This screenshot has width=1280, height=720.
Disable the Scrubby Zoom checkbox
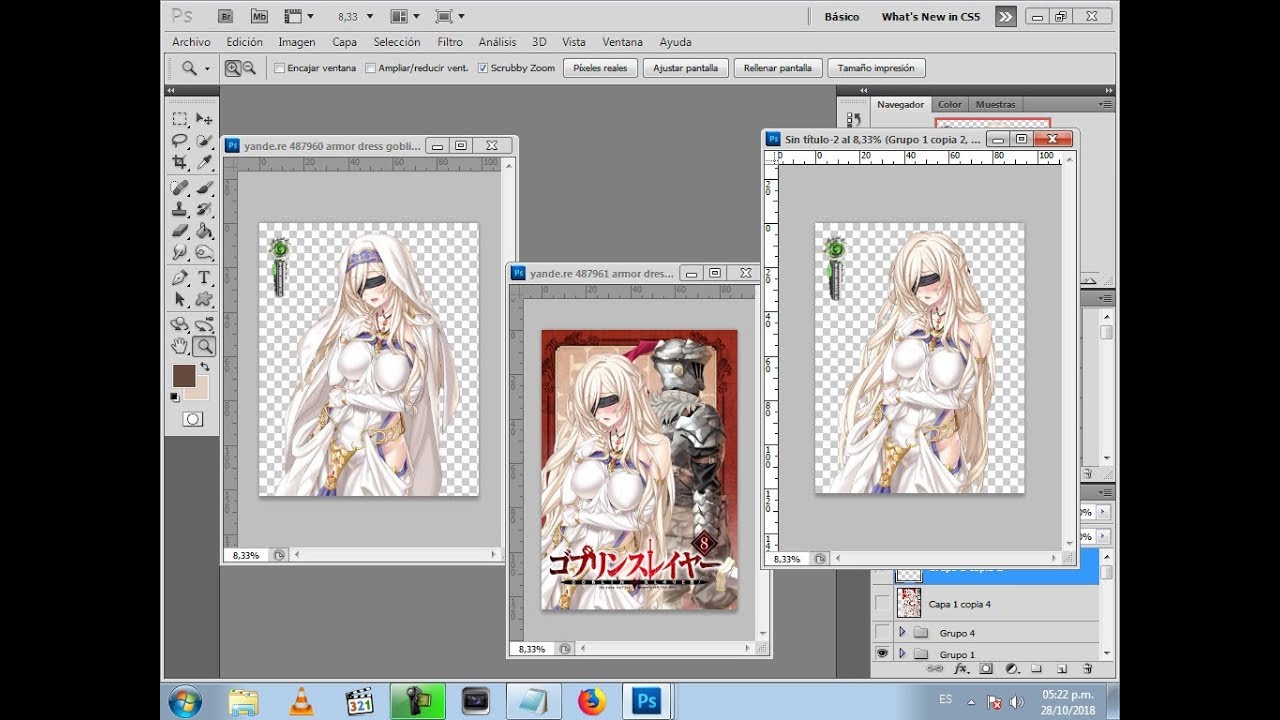pyautogui.click(x=483, y=68)
